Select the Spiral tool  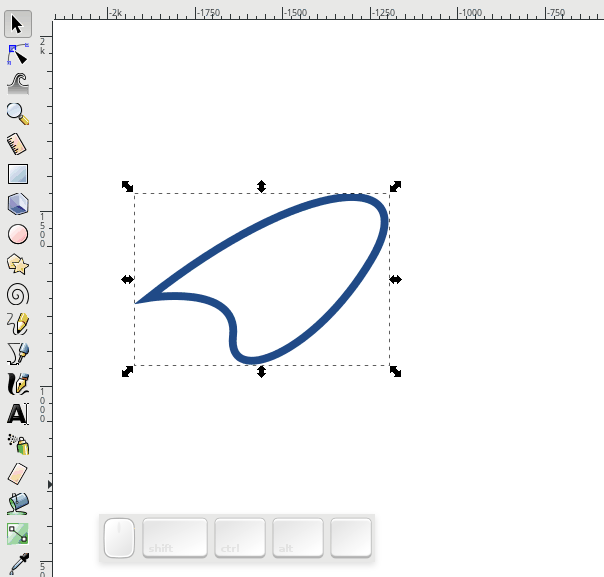18,294
